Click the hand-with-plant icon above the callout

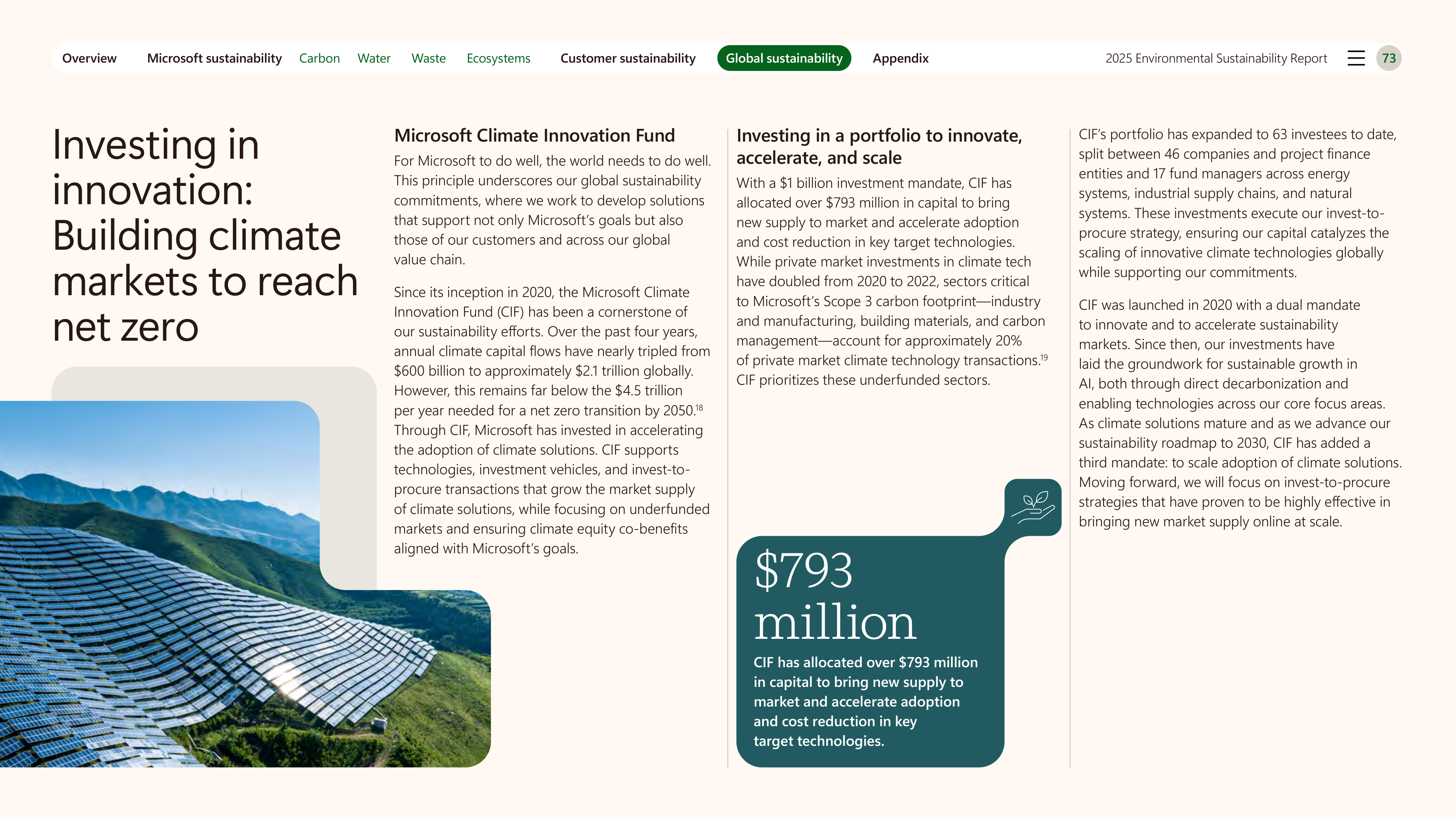coord(1033,507)
